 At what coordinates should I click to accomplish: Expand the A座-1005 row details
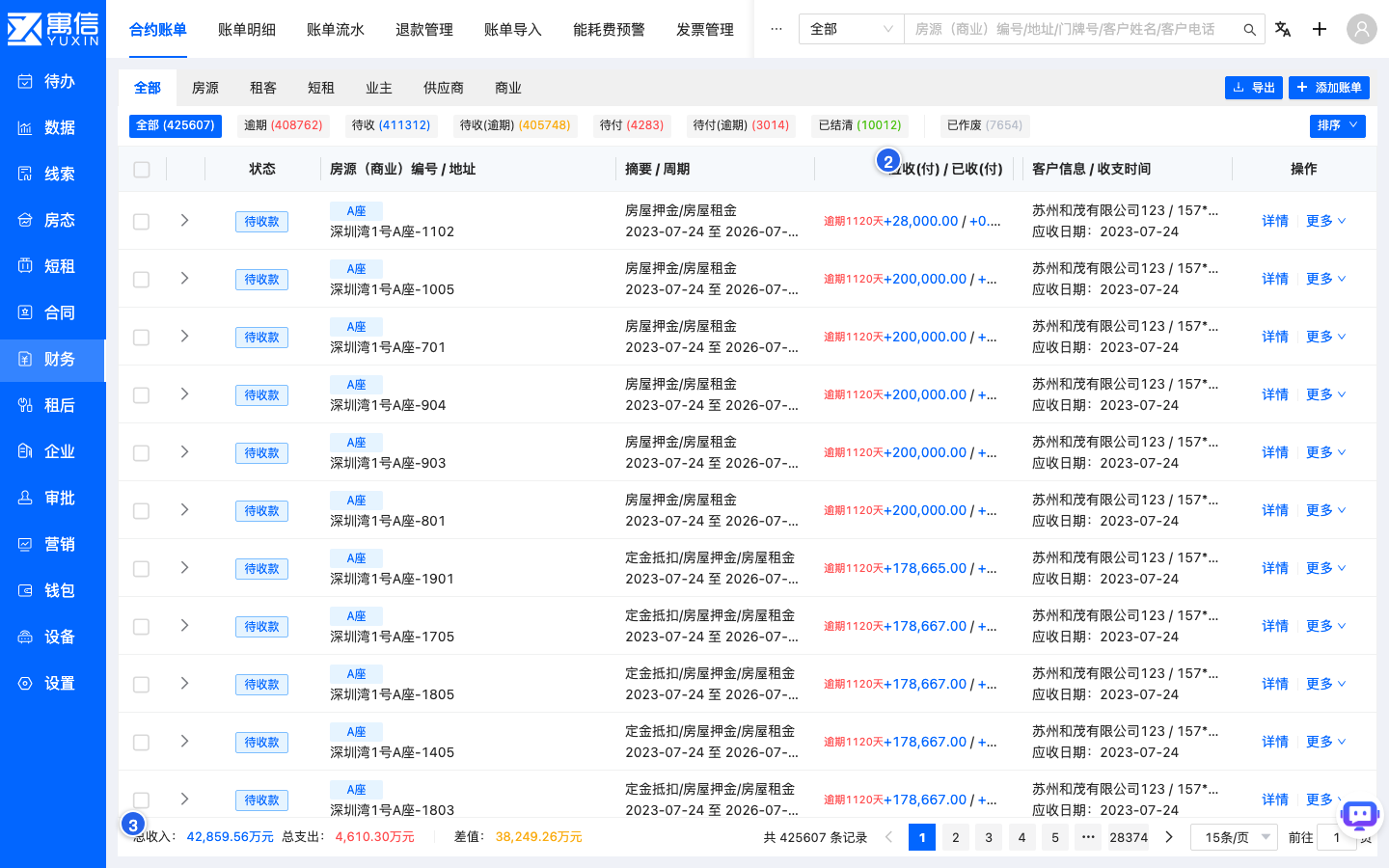184,279
